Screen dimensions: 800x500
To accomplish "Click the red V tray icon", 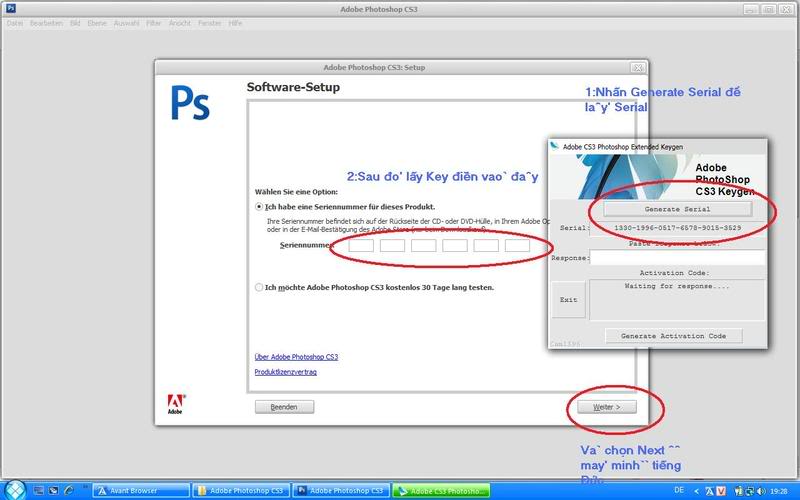I will pos(721,491).
